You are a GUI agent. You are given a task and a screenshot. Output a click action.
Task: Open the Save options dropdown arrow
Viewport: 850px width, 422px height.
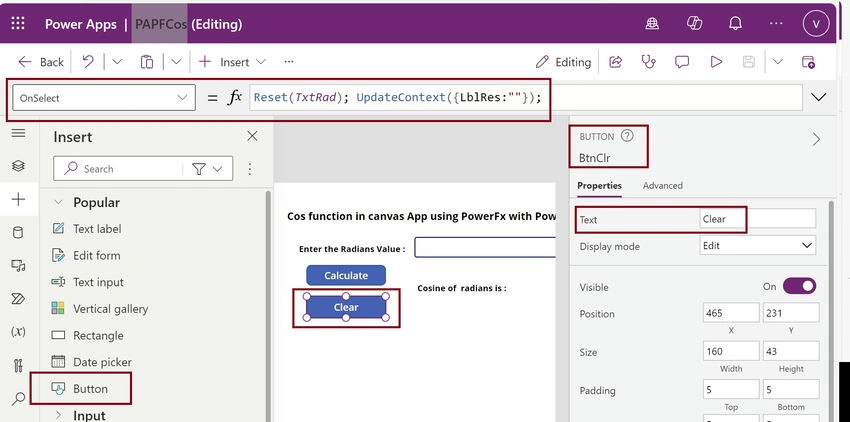pos(777,62)
